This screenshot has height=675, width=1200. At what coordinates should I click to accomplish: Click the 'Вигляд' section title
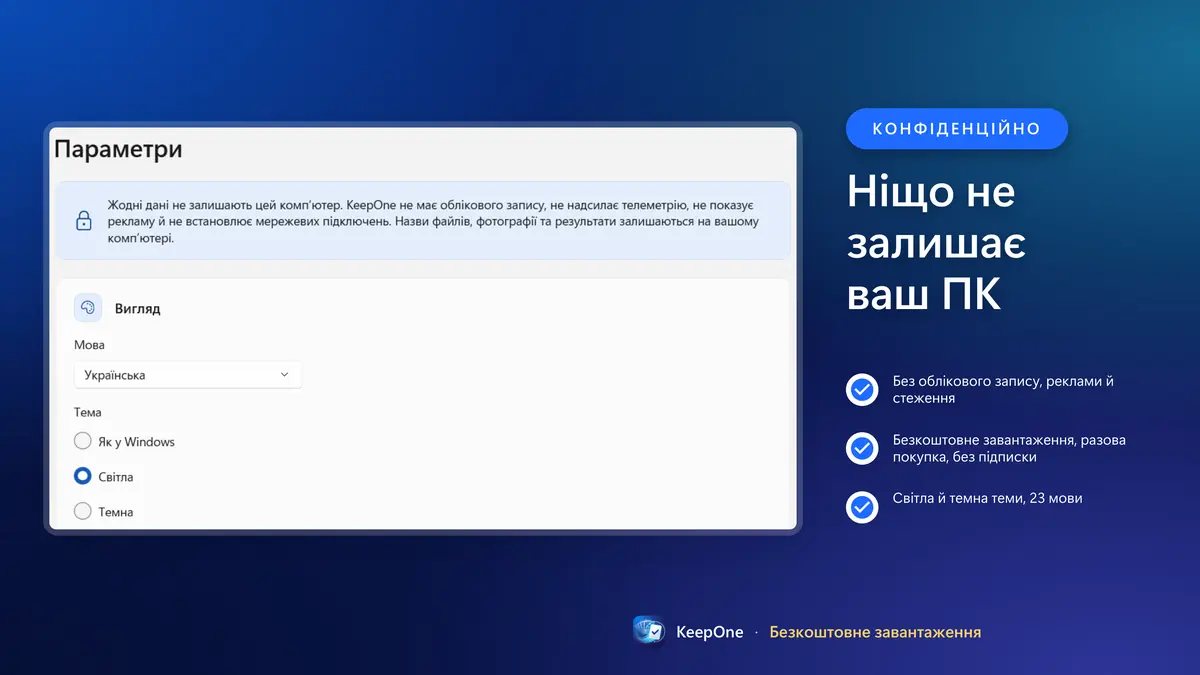(x=138, y=308)
